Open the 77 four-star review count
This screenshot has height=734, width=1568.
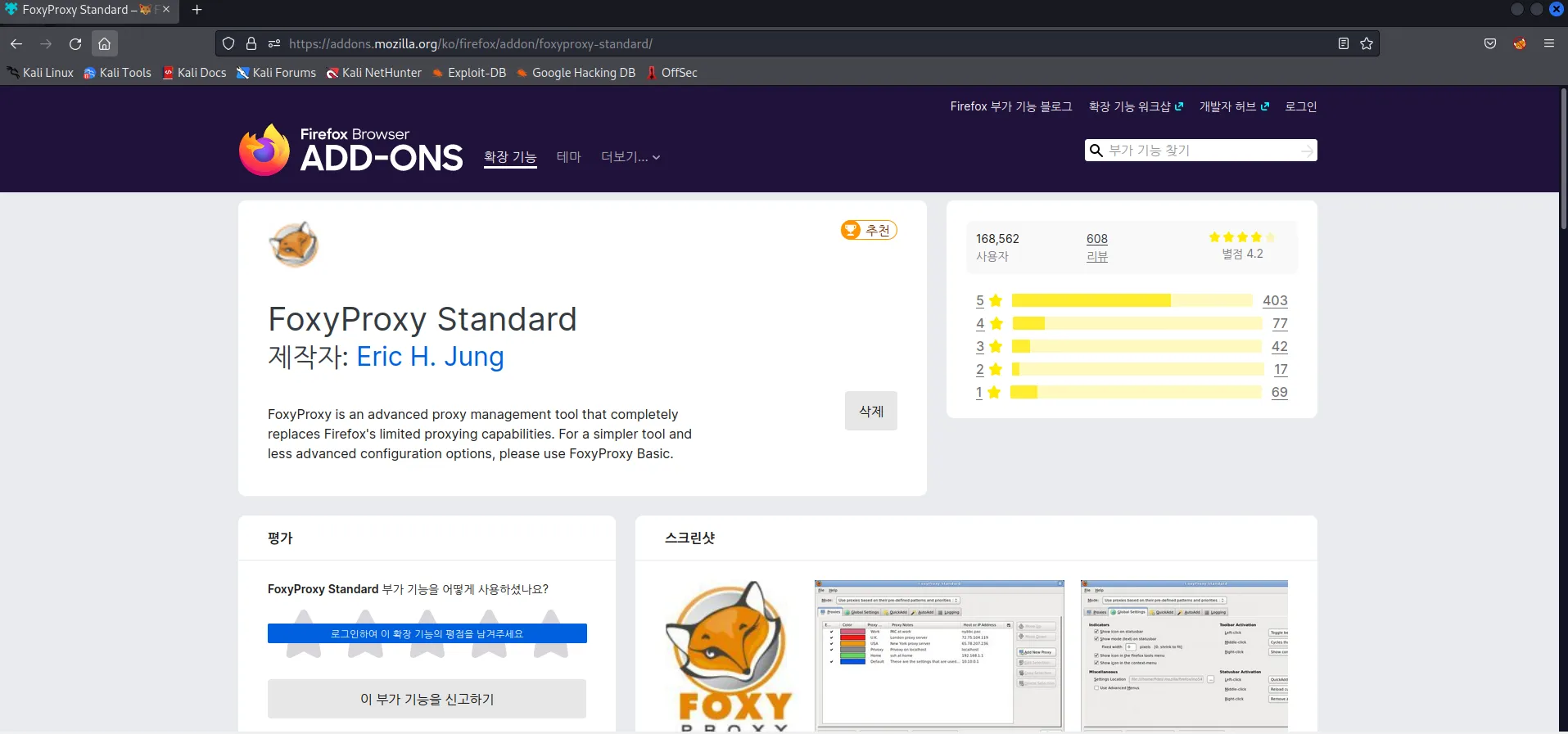1280,324
